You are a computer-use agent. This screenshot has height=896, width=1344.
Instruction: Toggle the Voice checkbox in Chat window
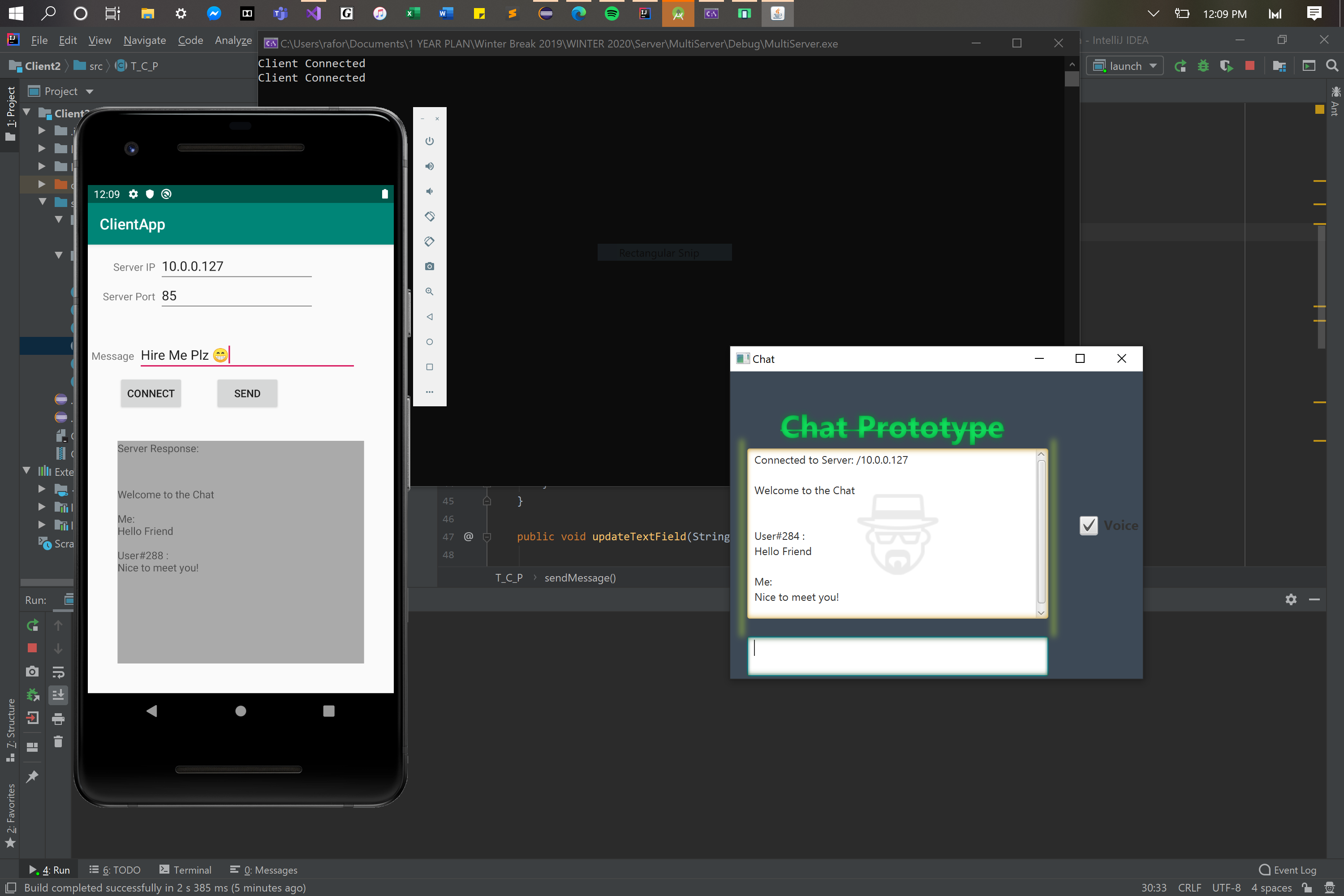pyautogui.click(x=1089, y=525)
